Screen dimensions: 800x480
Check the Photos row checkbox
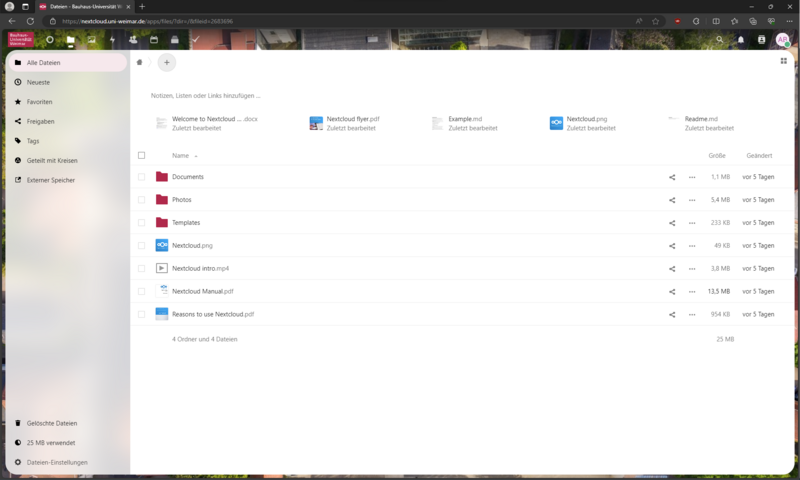pos(141,200)
